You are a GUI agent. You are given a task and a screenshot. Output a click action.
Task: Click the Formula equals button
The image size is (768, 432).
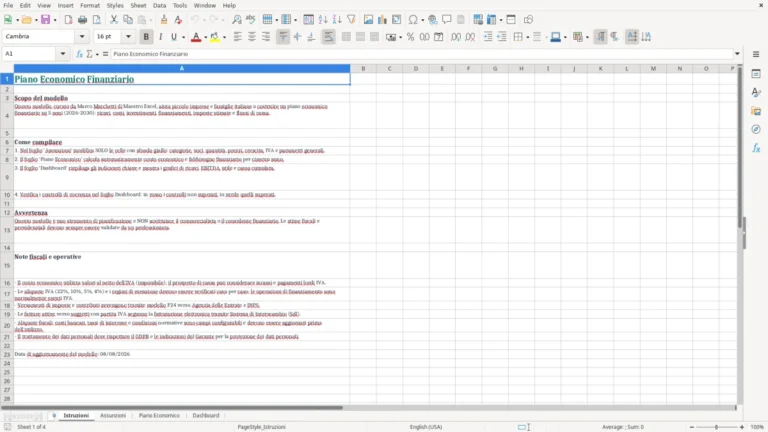105,54
